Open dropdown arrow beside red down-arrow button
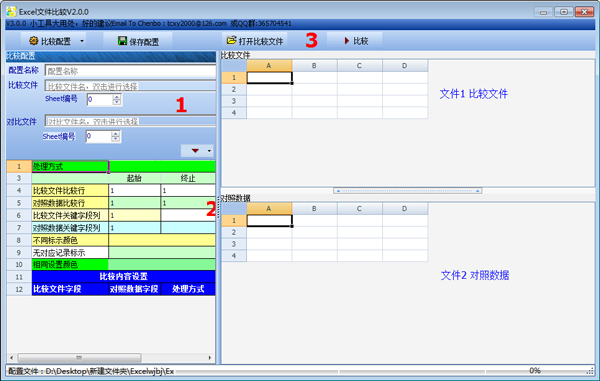 (x=209, y=151)
